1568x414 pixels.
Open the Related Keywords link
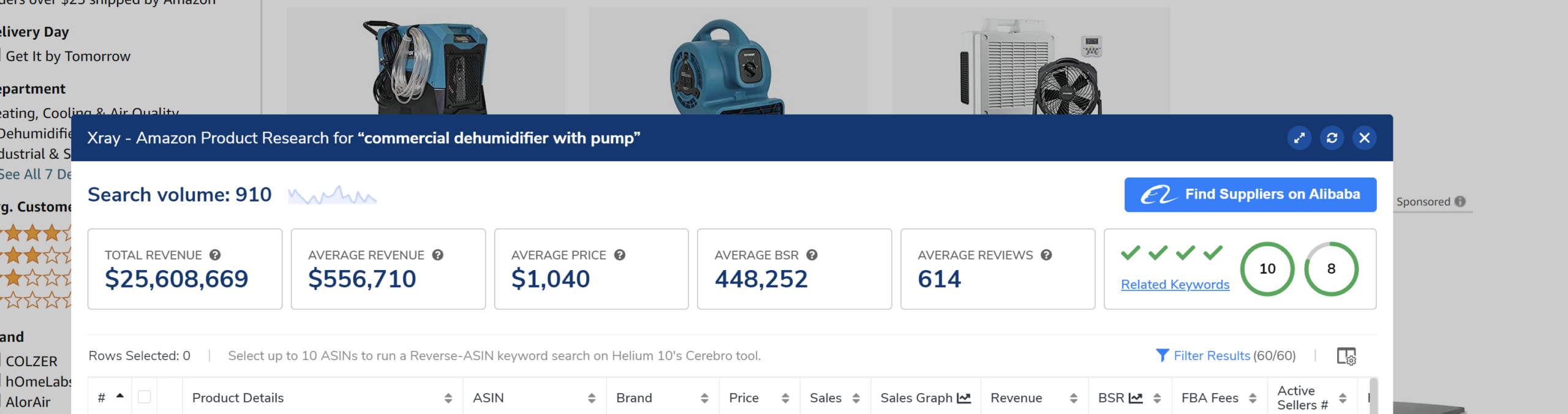(1175, 285)
